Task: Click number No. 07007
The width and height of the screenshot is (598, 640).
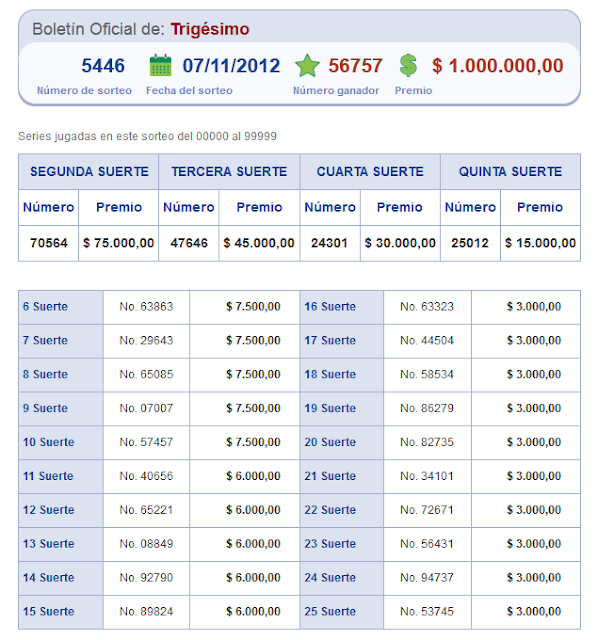Action: 146,409
